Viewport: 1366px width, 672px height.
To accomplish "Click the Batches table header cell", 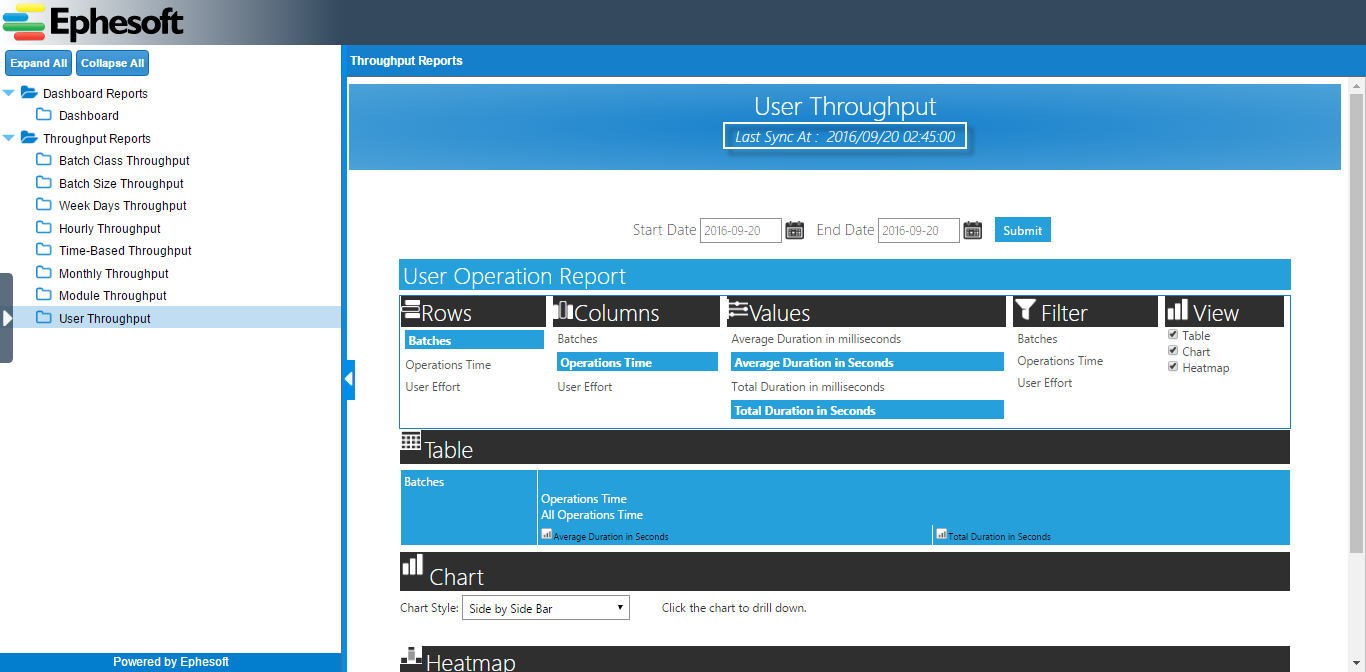I will tap(469, 507).
